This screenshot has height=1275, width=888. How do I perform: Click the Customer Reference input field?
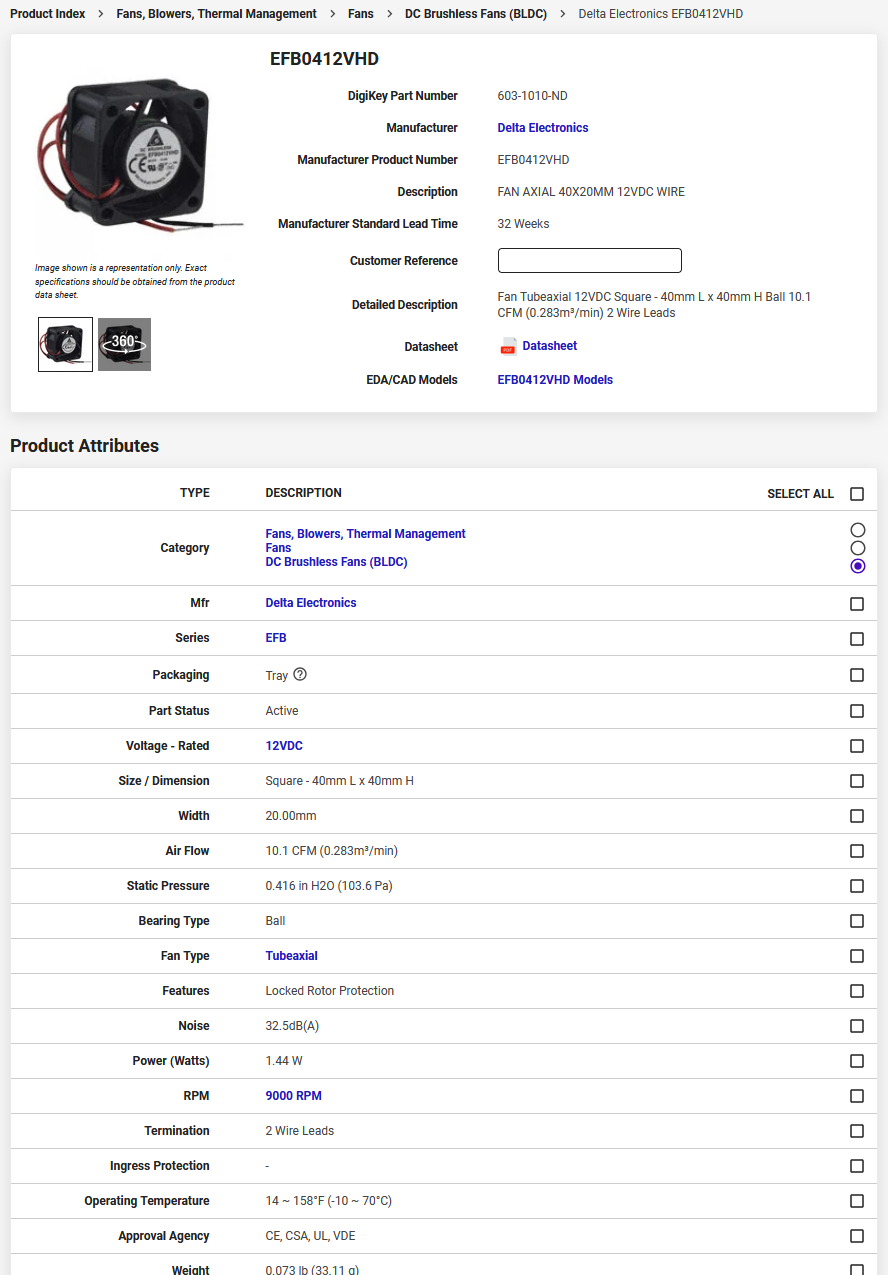(x=589, y=261)
